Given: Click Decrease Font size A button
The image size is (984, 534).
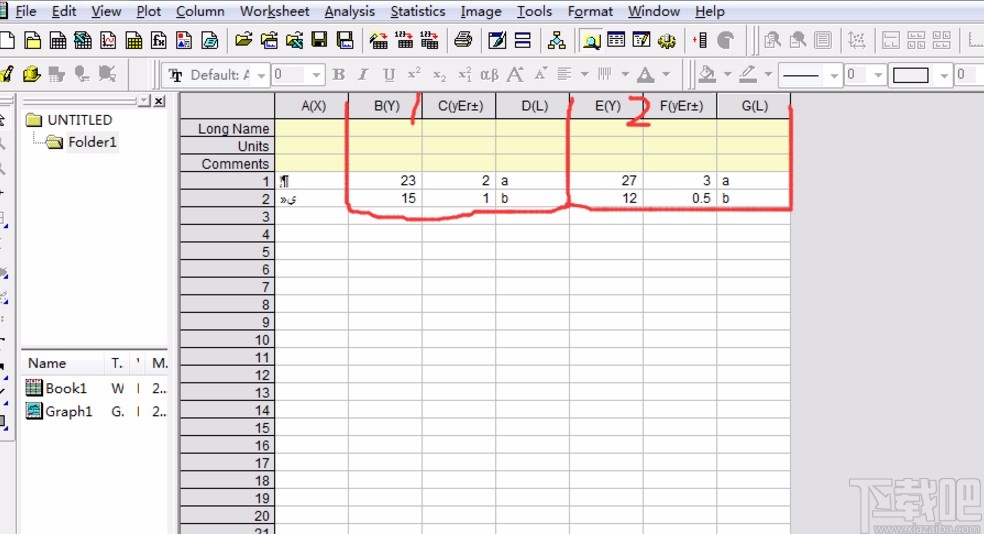Looking at the screenshot, I should coord(540,75).
